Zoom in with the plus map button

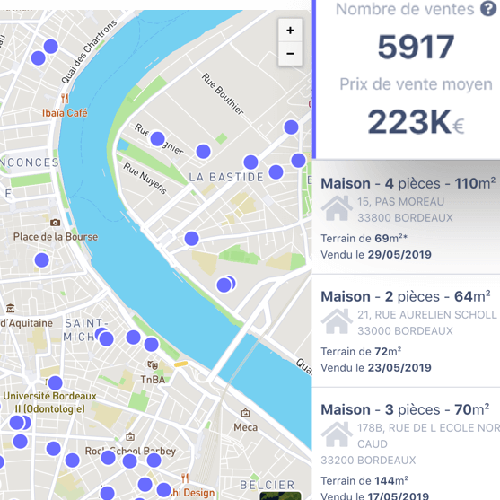point(290,30)
